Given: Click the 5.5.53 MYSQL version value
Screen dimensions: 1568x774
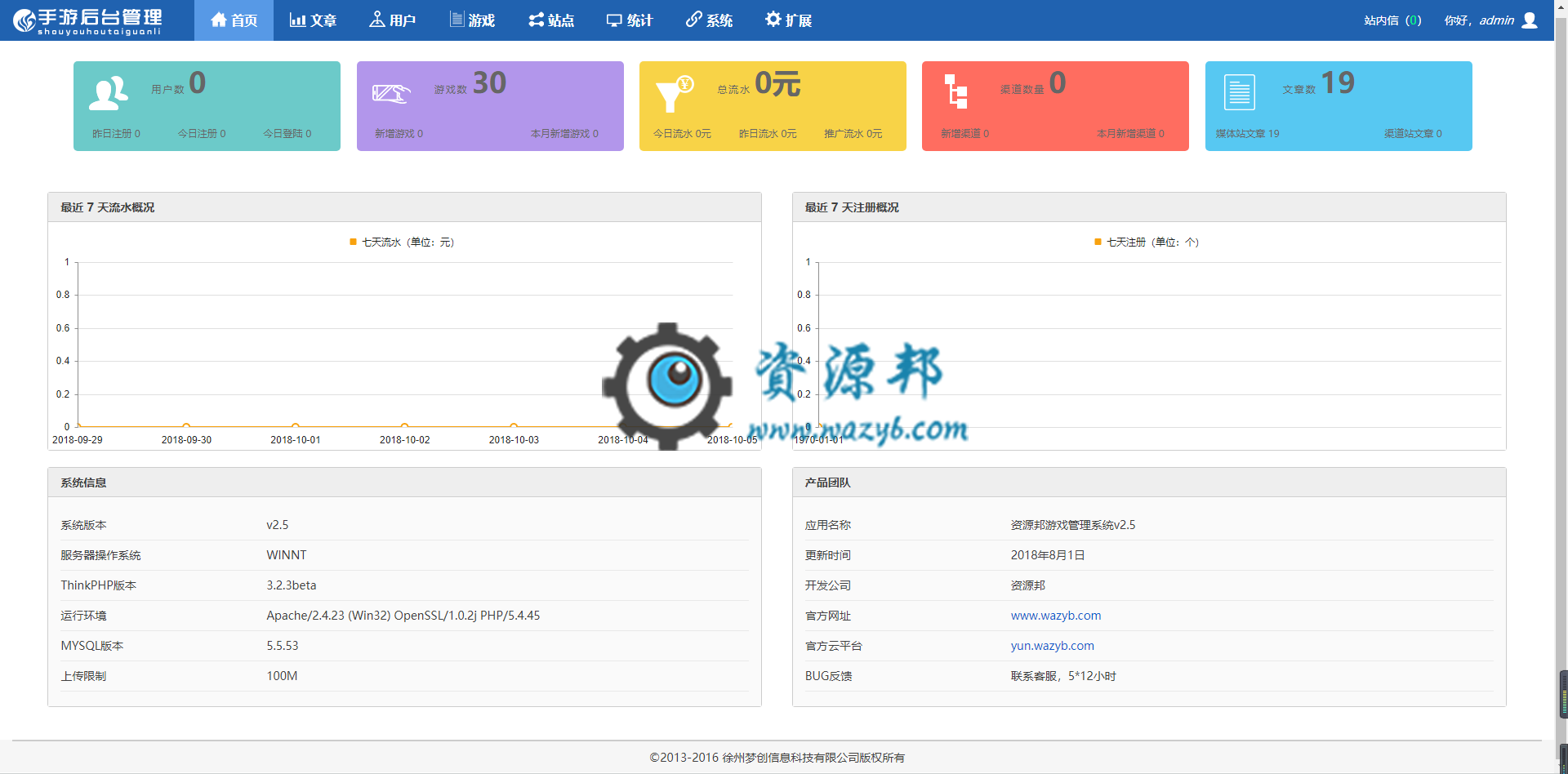Looking at the screenshot, I should coord(283,646).
